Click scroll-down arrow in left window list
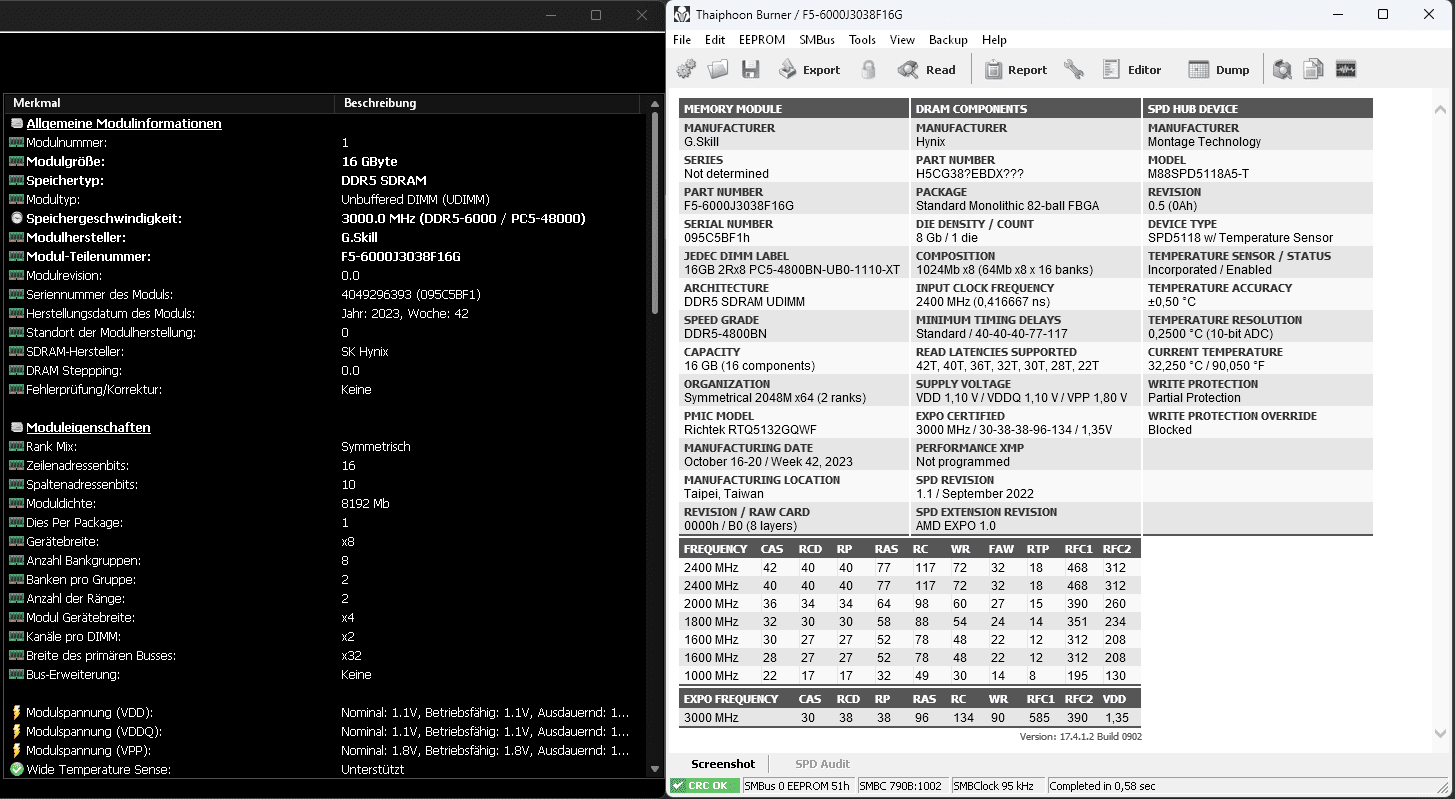Image resolution: width=1455 pixels, height=799 pixels. coord(655,769)
